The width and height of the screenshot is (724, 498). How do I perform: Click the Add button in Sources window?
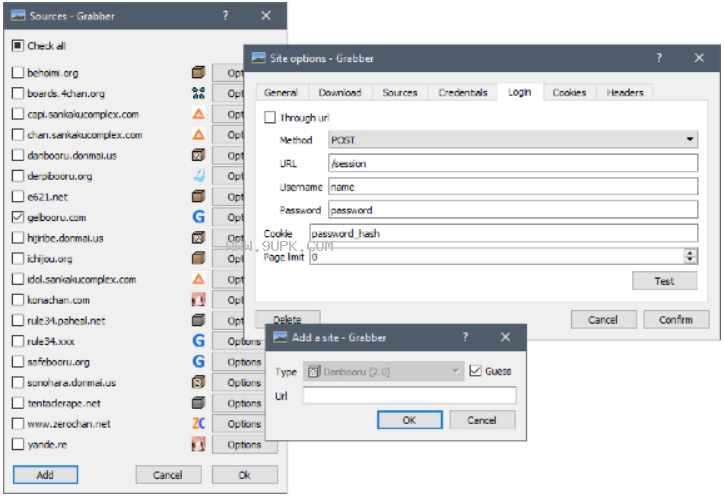(45, 474)
